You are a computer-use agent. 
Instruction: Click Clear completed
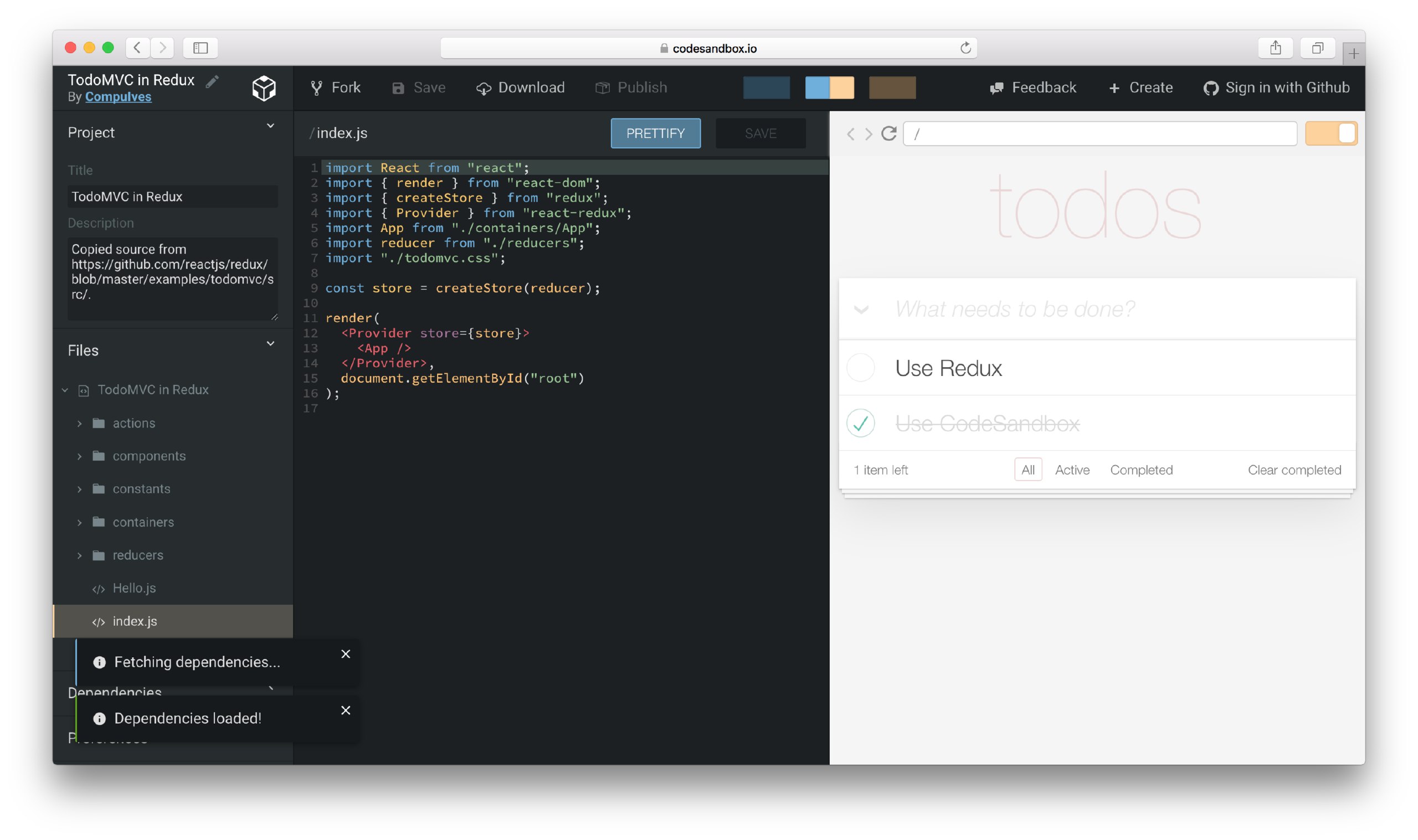point(1294,470)
